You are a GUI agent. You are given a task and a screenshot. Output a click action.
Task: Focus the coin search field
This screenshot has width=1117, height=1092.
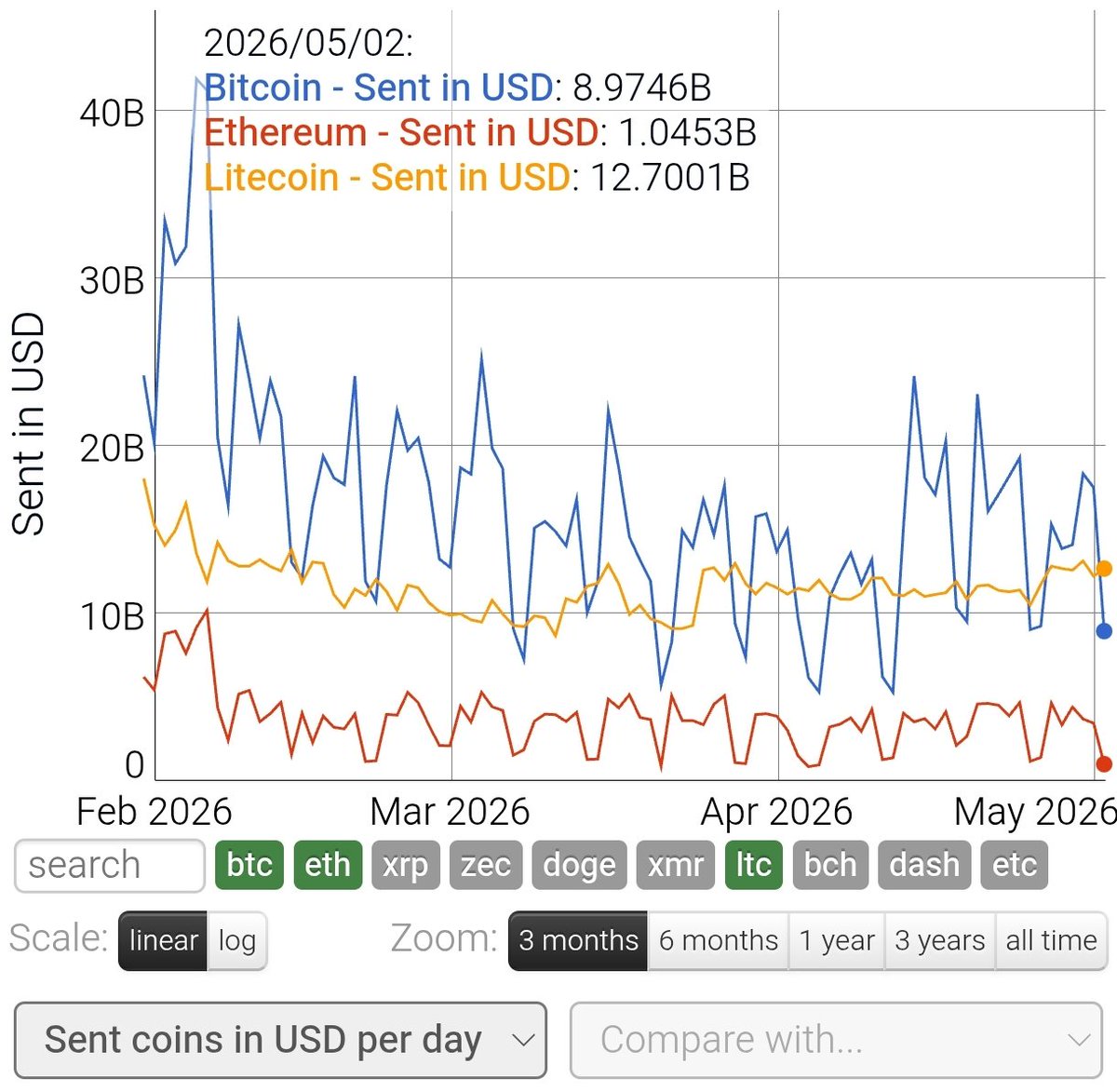(110, 866)
